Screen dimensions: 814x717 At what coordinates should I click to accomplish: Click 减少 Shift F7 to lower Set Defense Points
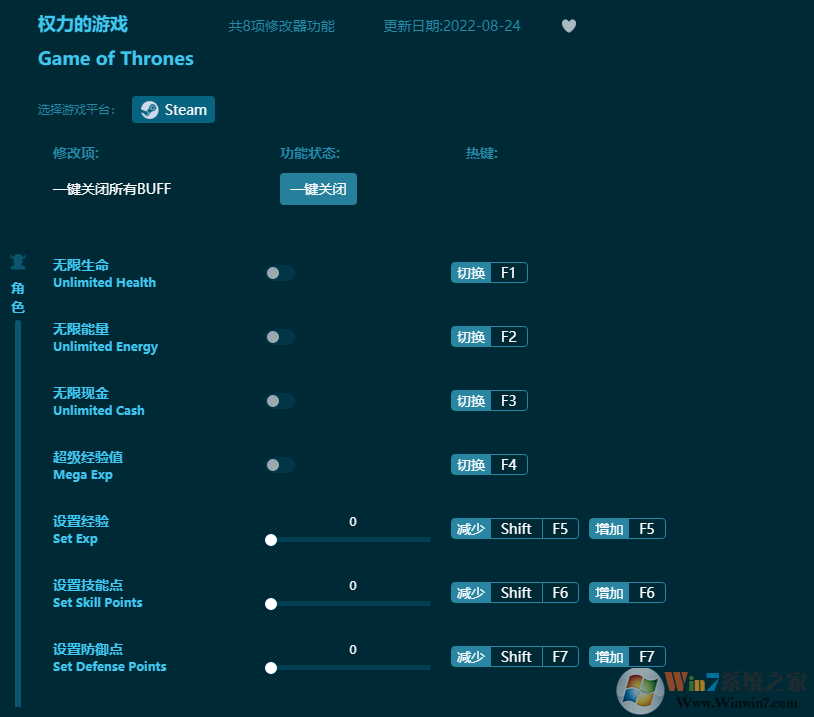[x=513, y=656]
